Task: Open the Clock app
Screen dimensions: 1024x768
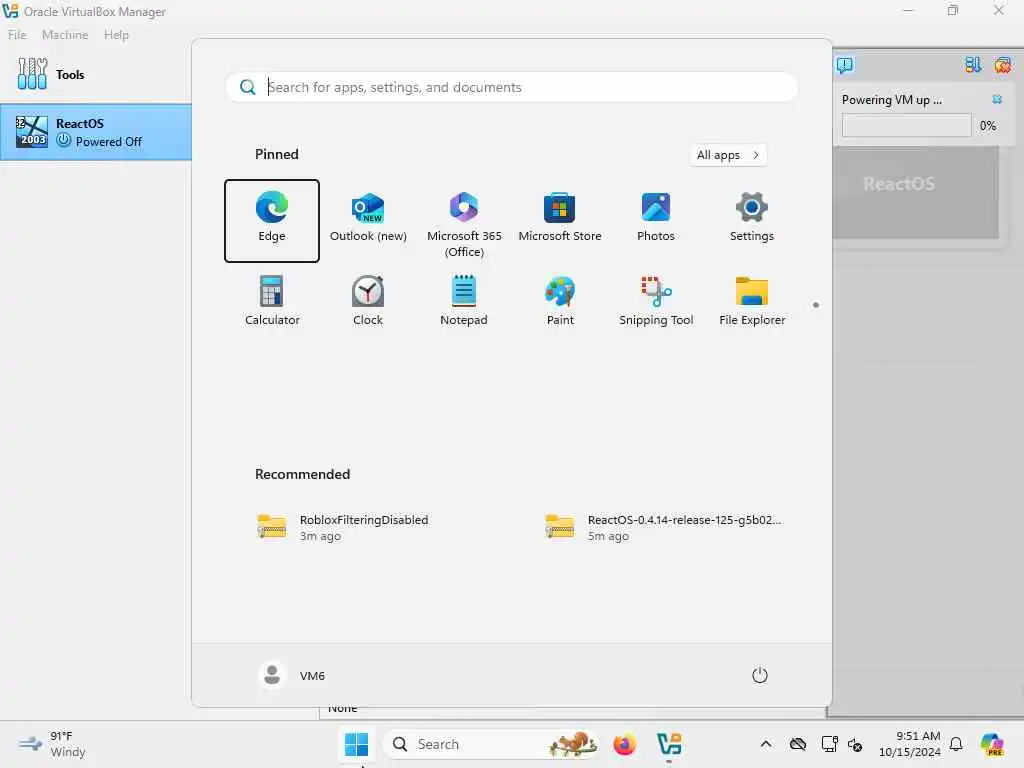Action: click(368, 302)
